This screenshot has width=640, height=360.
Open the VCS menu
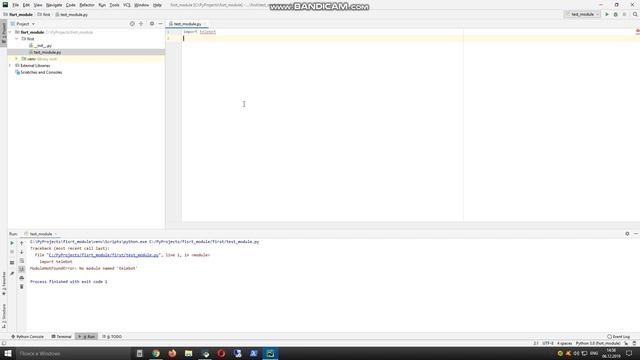point(127,5)
